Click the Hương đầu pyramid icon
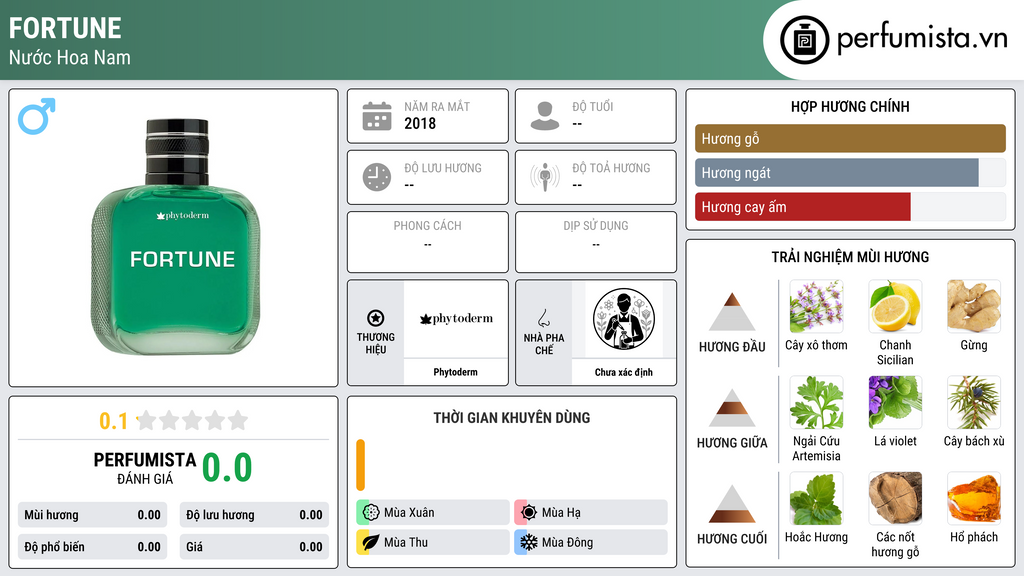Image resolution: width=1024 pixels, height=576 pixels. click(x=732, y=312)
